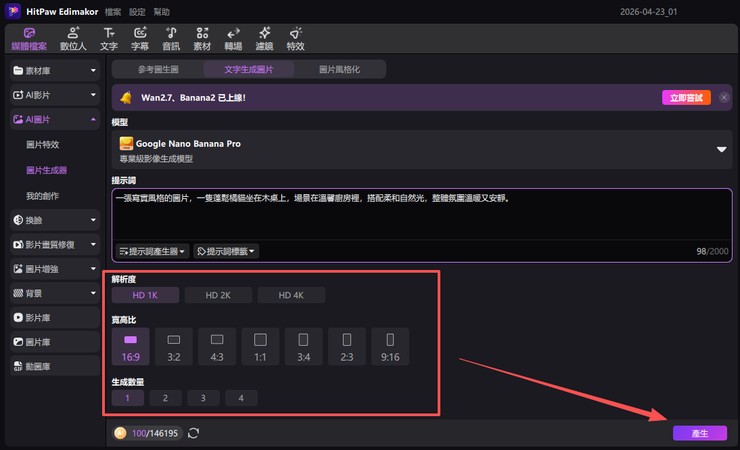This screenshot has width=740, height=450.
Task: Expand the AI影片 sidebar section
Action: click(x=55, y=95)
